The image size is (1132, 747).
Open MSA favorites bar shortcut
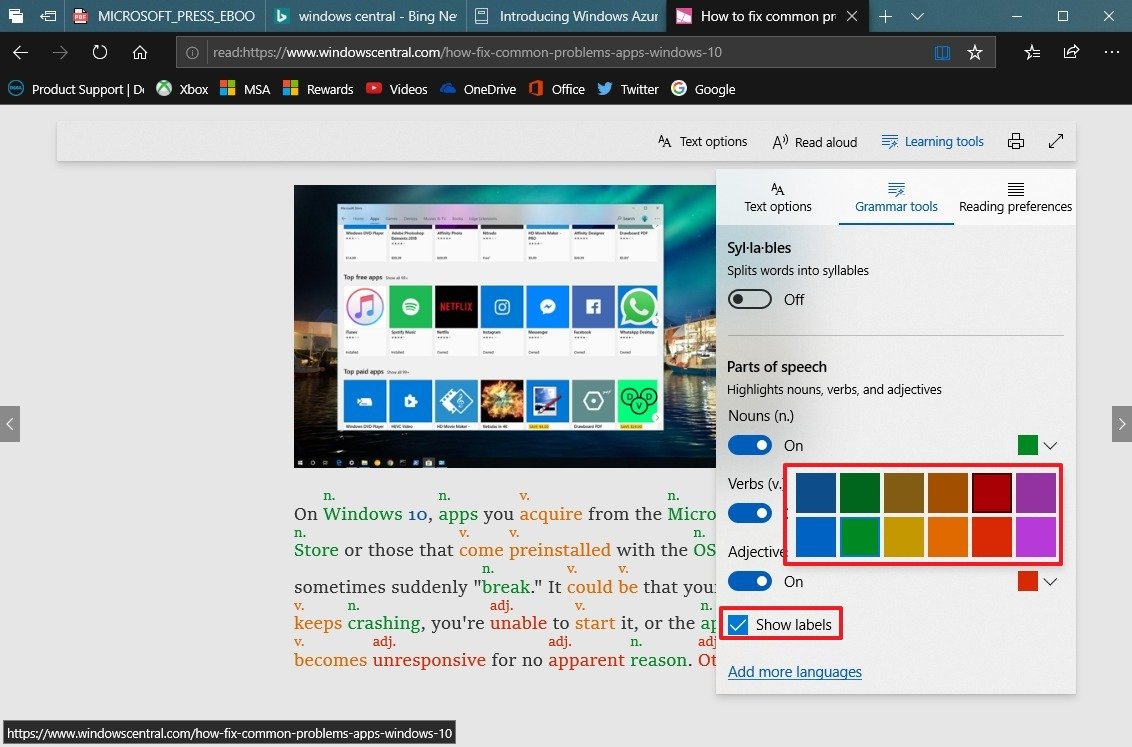point(245,89)
